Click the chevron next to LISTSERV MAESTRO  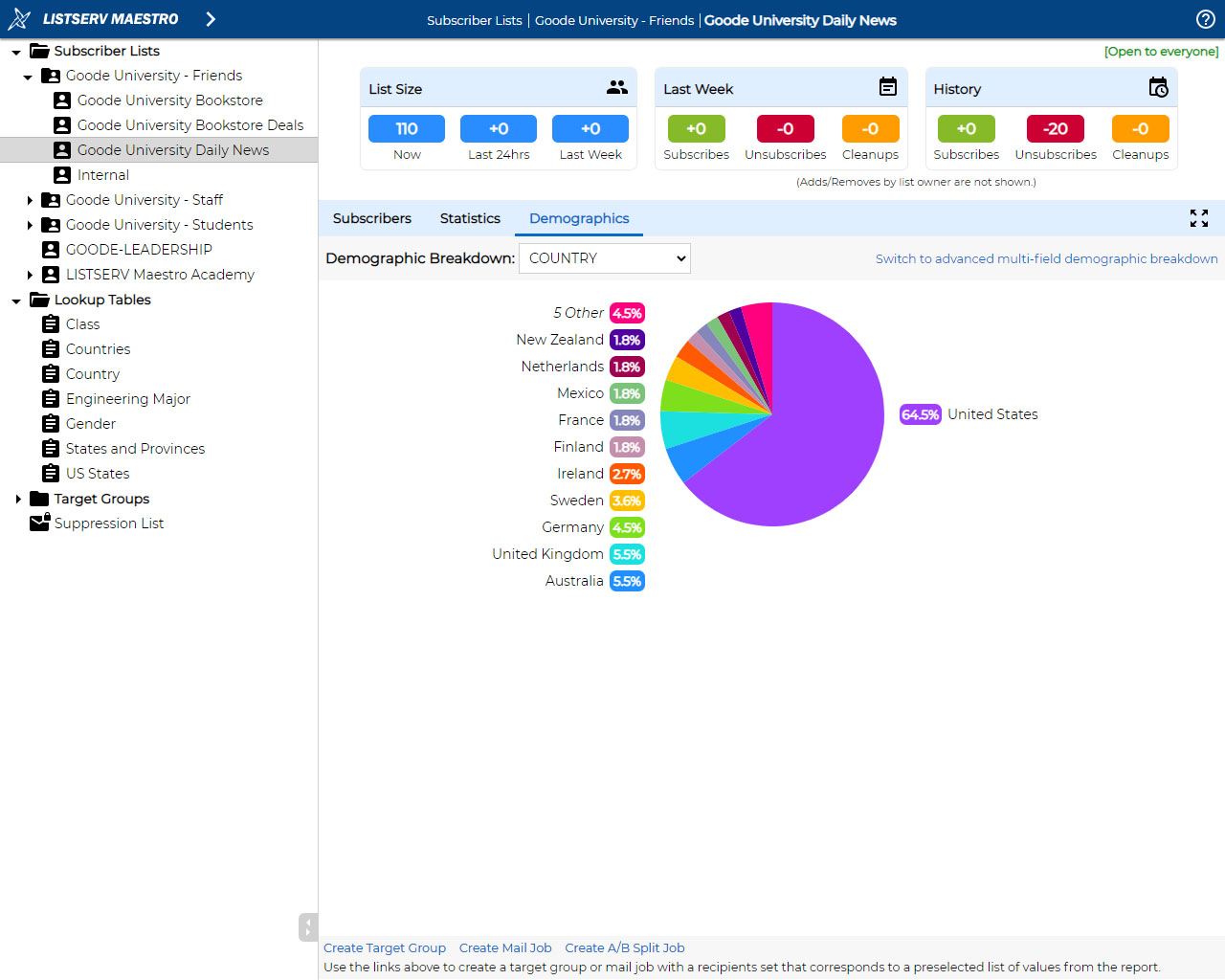coord(211,19)
